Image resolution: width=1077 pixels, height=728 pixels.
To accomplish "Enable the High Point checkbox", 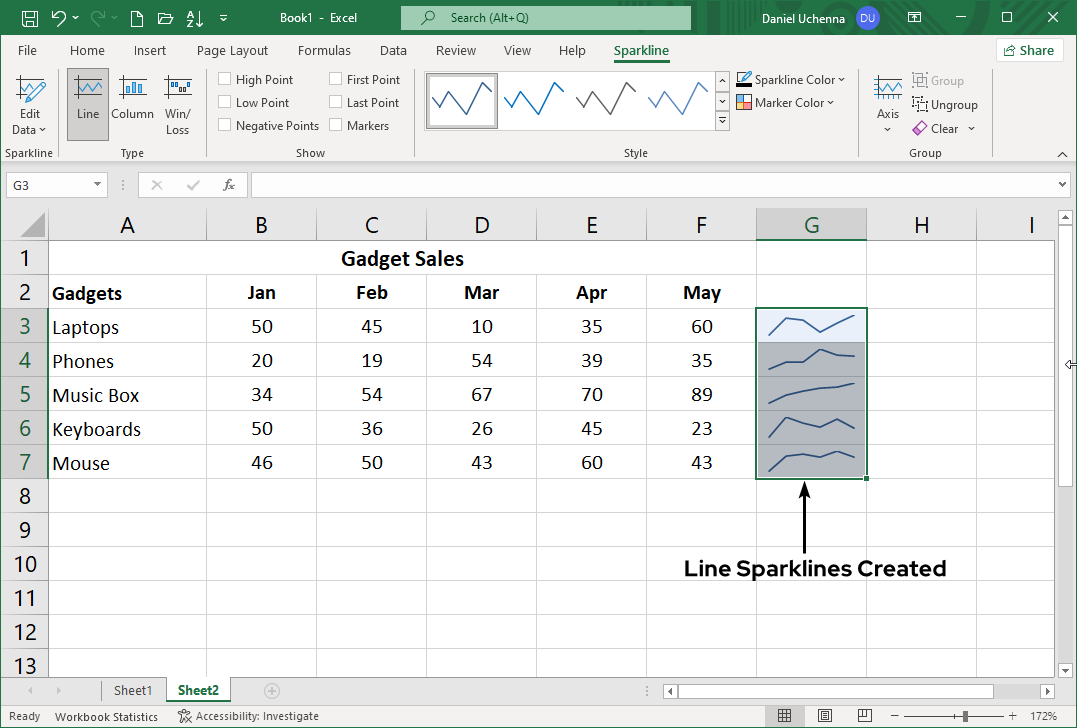I will click(224, 78).
